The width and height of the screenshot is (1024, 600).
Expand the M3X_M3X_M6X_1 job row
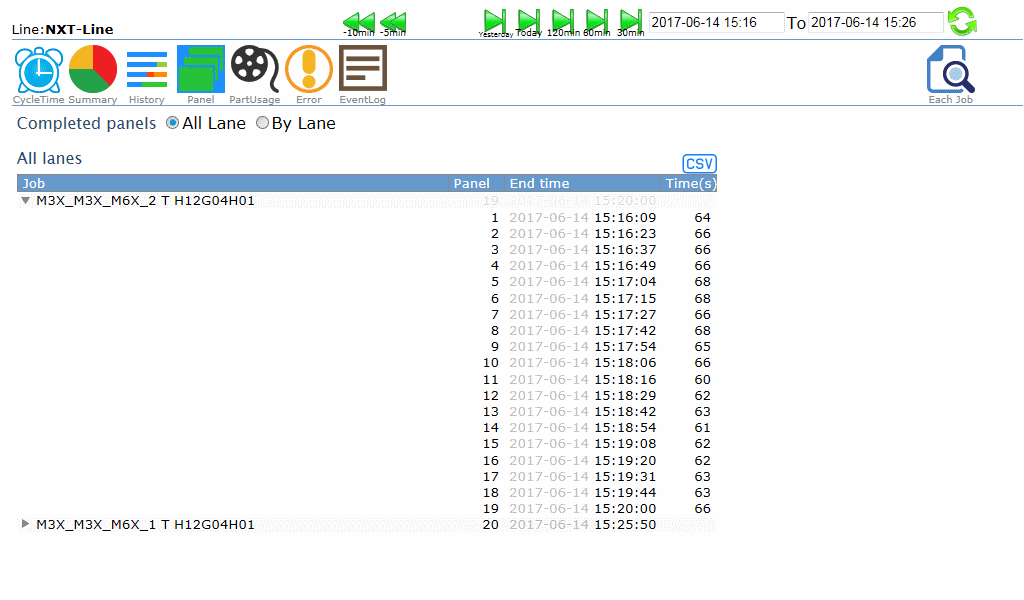[26, 524]
